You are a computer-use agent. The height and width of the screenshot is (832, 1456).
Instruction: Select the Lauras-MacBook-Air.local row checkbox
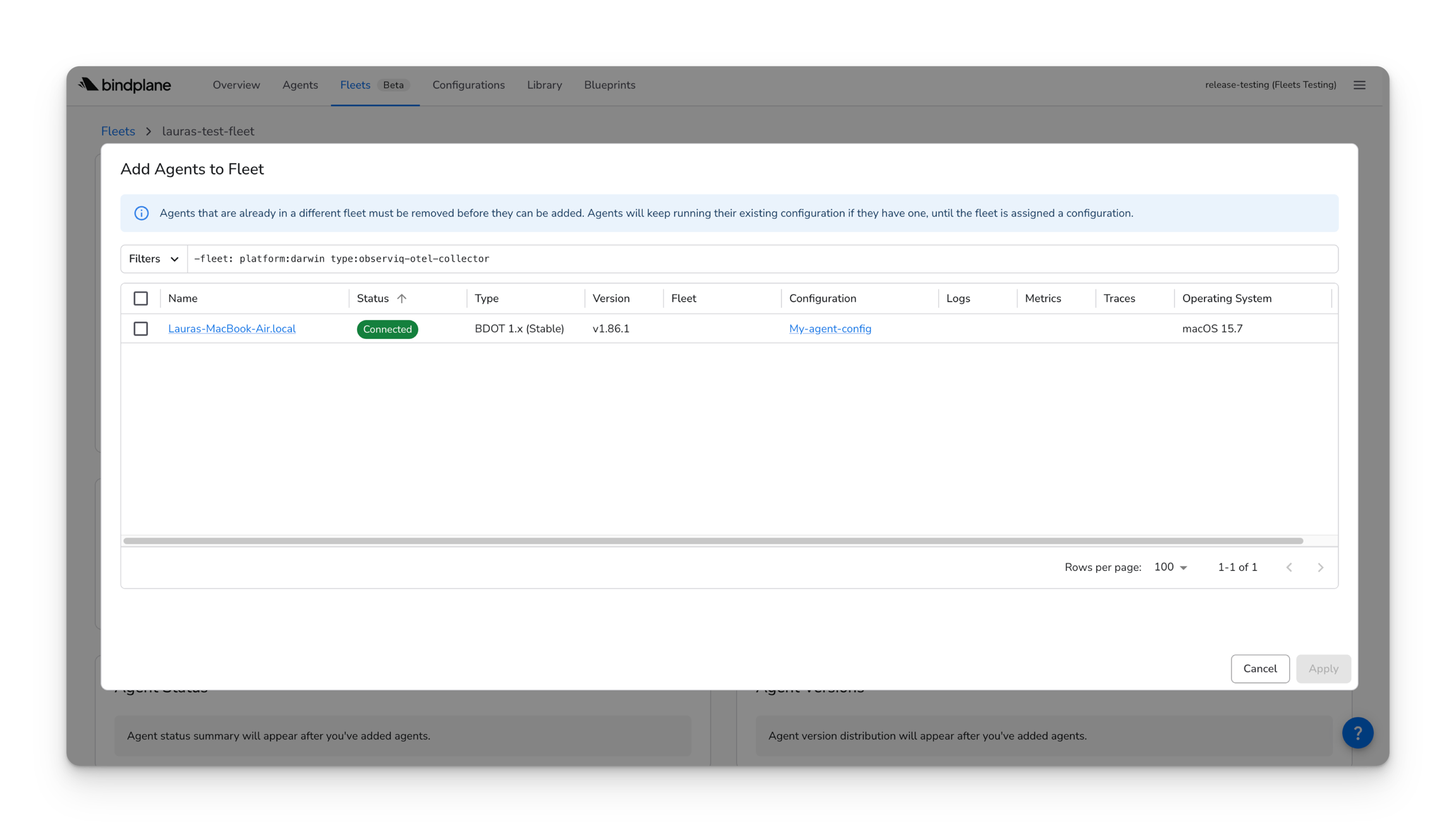[141, 329]
